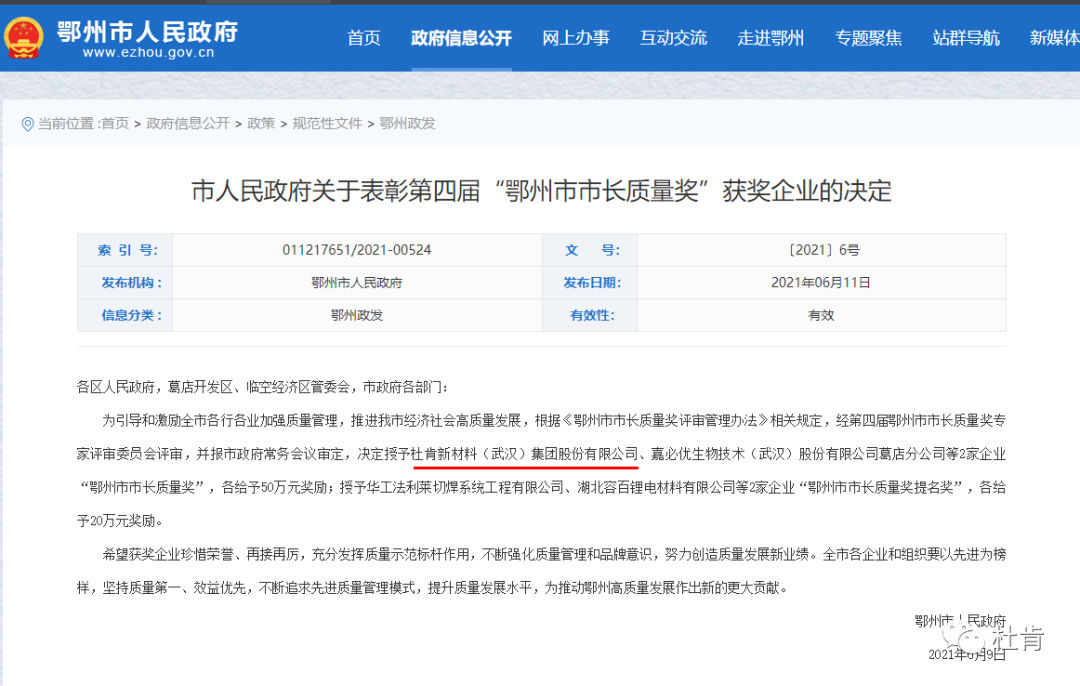This screenshot has height=686, width=1080.
Task: Select the validity value 有效
Action: pyautogui.click(x=821, y=315)
